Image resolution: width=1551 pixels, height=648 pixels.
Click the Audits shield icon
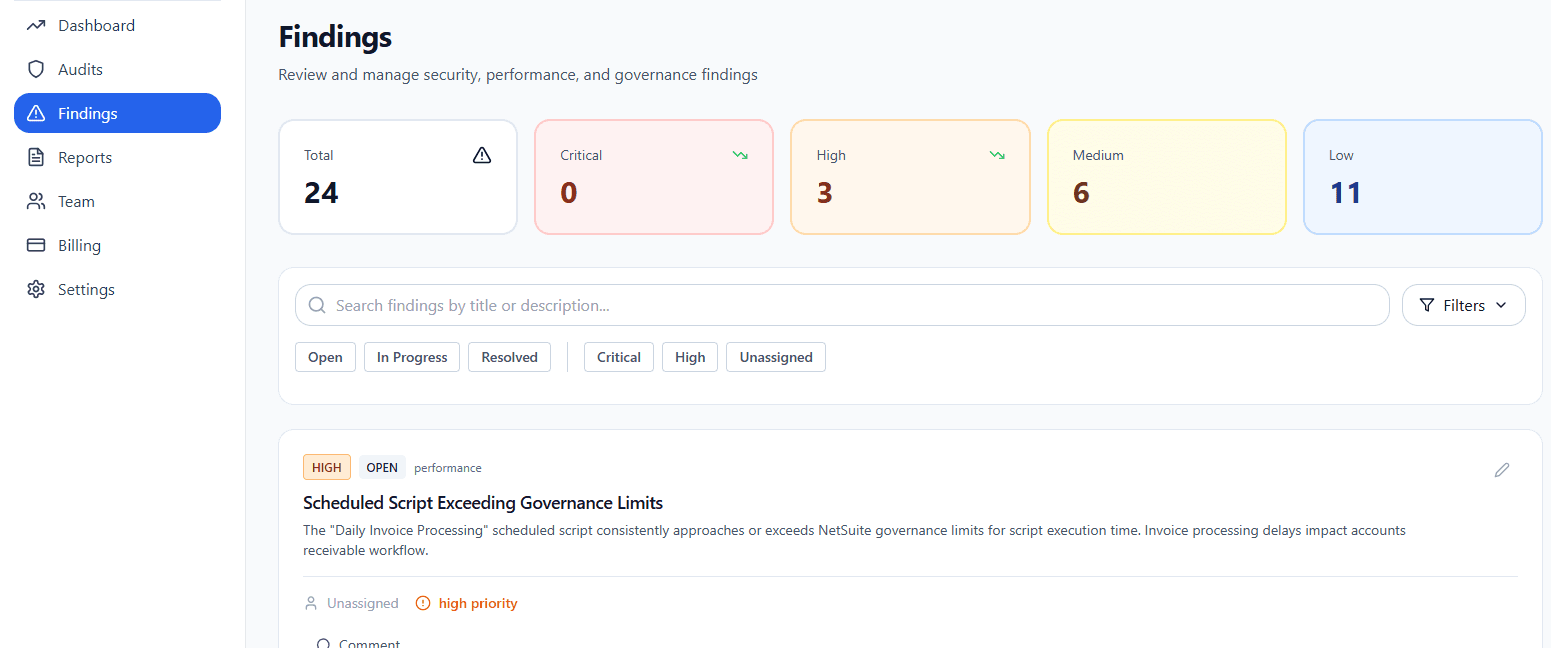36,69
